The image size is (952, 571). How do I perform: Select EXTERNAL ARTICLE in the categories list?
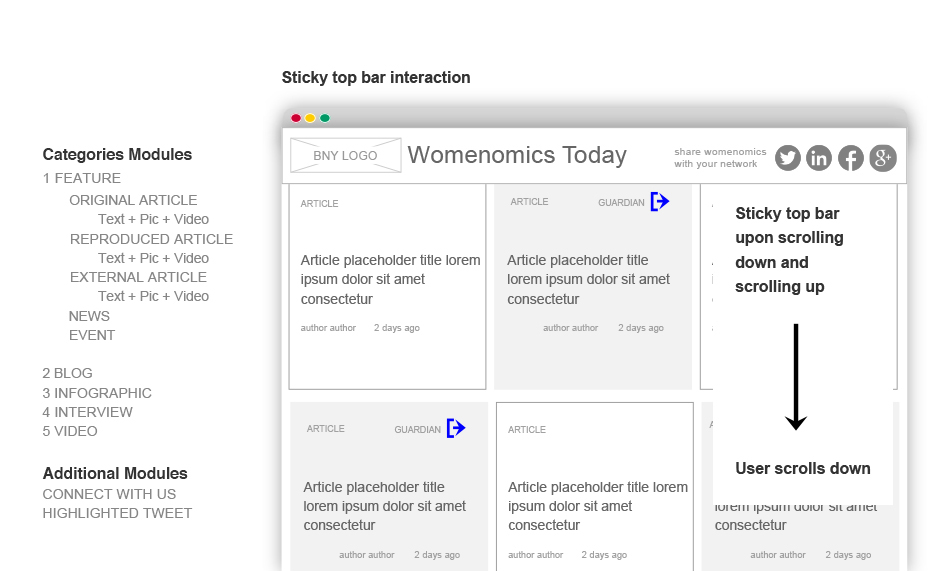tap(138, 277)
